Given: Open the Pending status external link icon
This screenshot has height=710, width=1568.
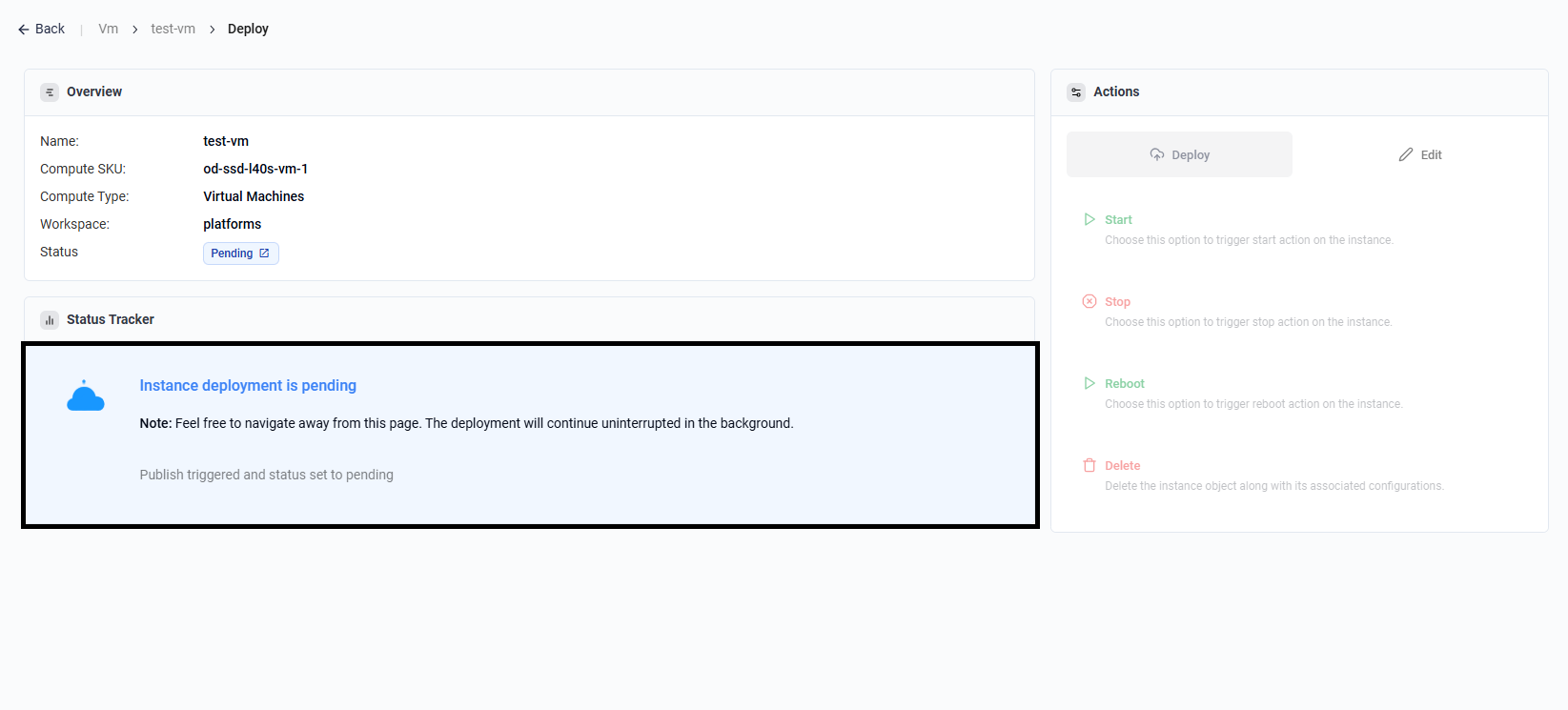Looking at the screenshot, I should (264, 254).
